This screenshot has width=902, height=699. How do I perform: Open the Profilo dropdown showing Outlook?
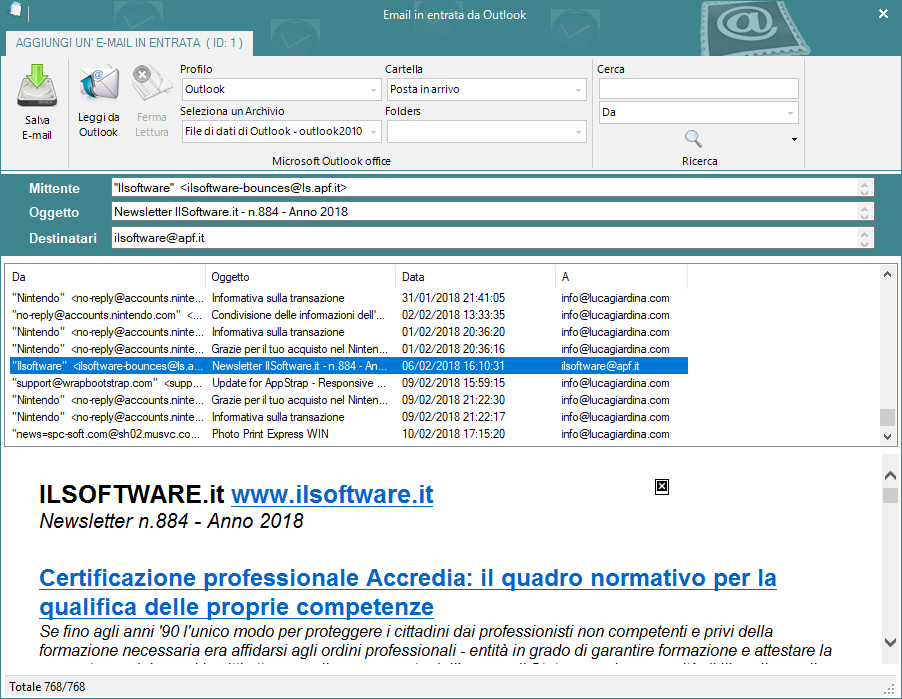372,89
